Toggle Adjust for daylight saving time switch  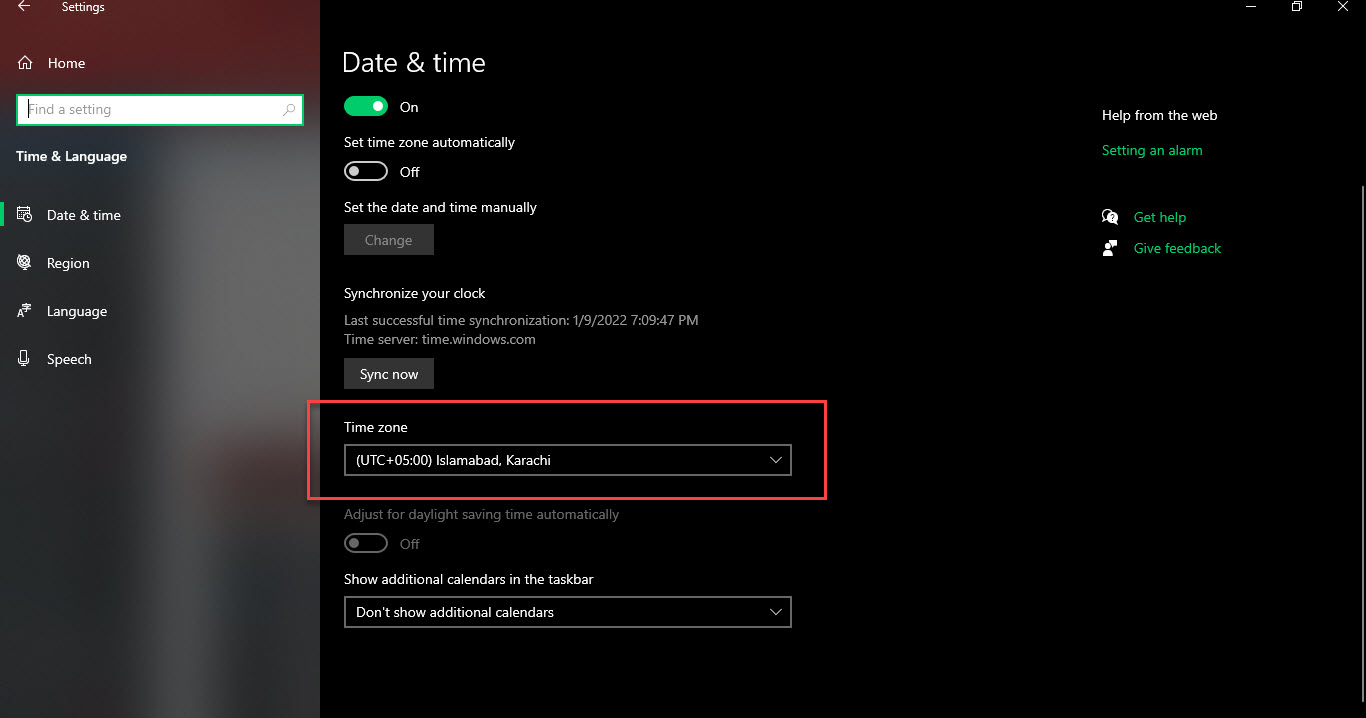[366, 544]
